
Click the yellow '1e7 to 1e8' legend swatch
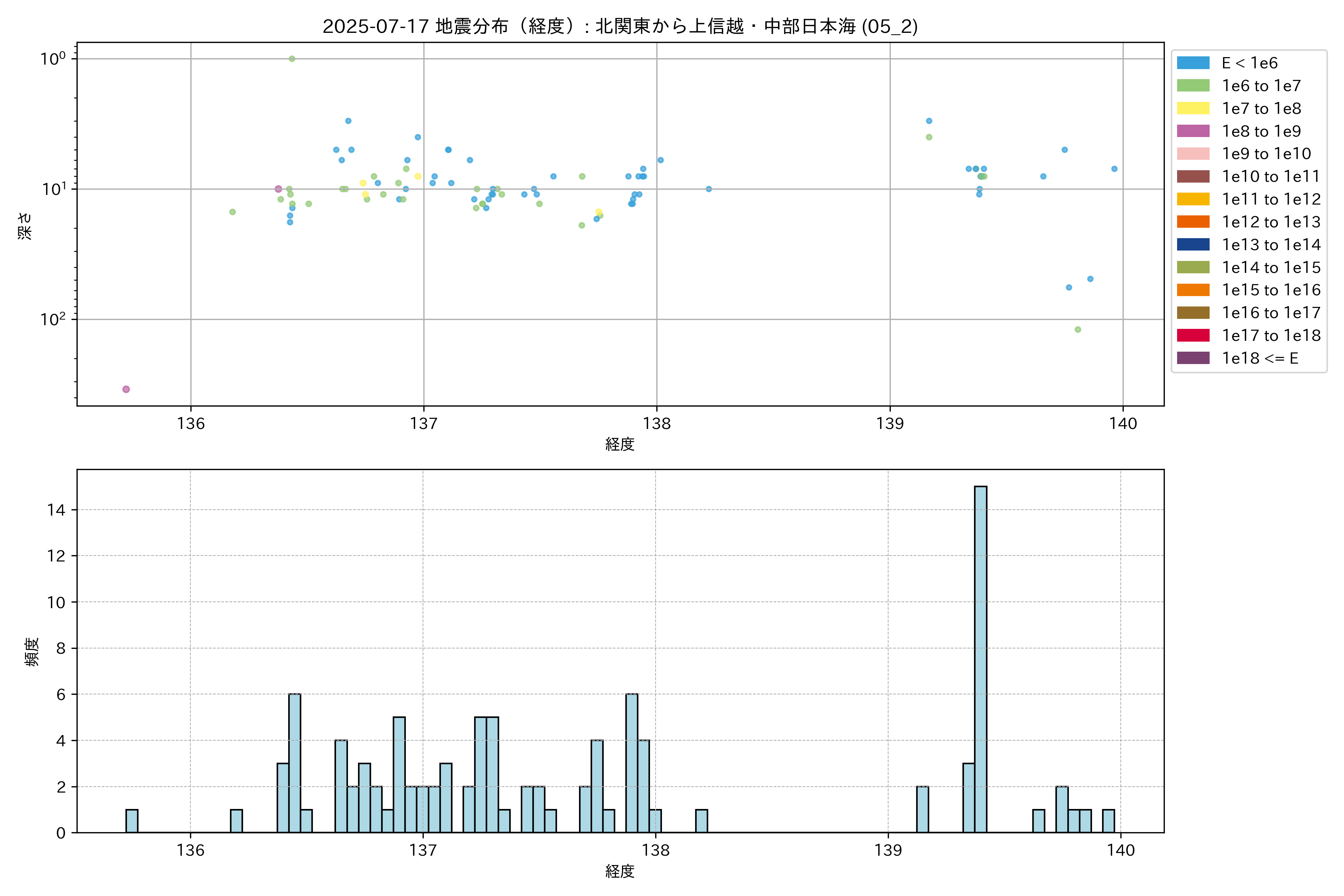coord(1192,109)
